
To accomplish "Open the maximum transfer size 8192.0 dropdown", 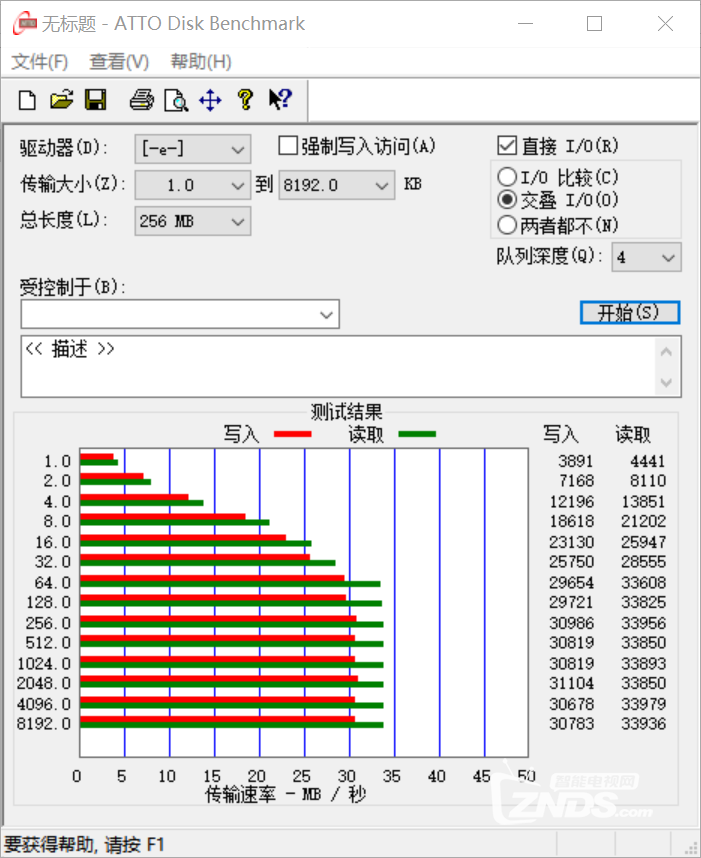I will [337, 185].
